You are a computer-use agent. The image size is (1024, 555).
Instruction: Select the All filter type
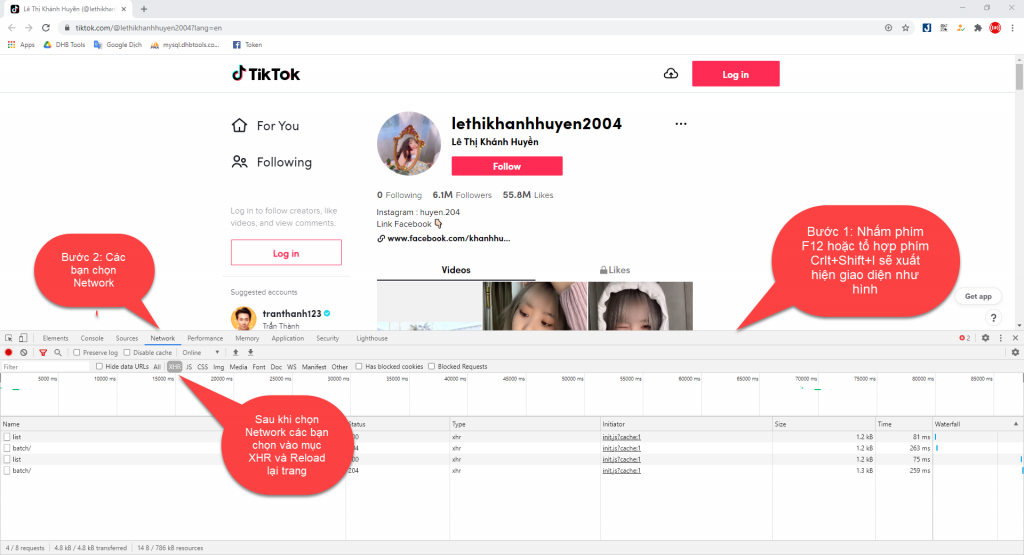point(157,367)
